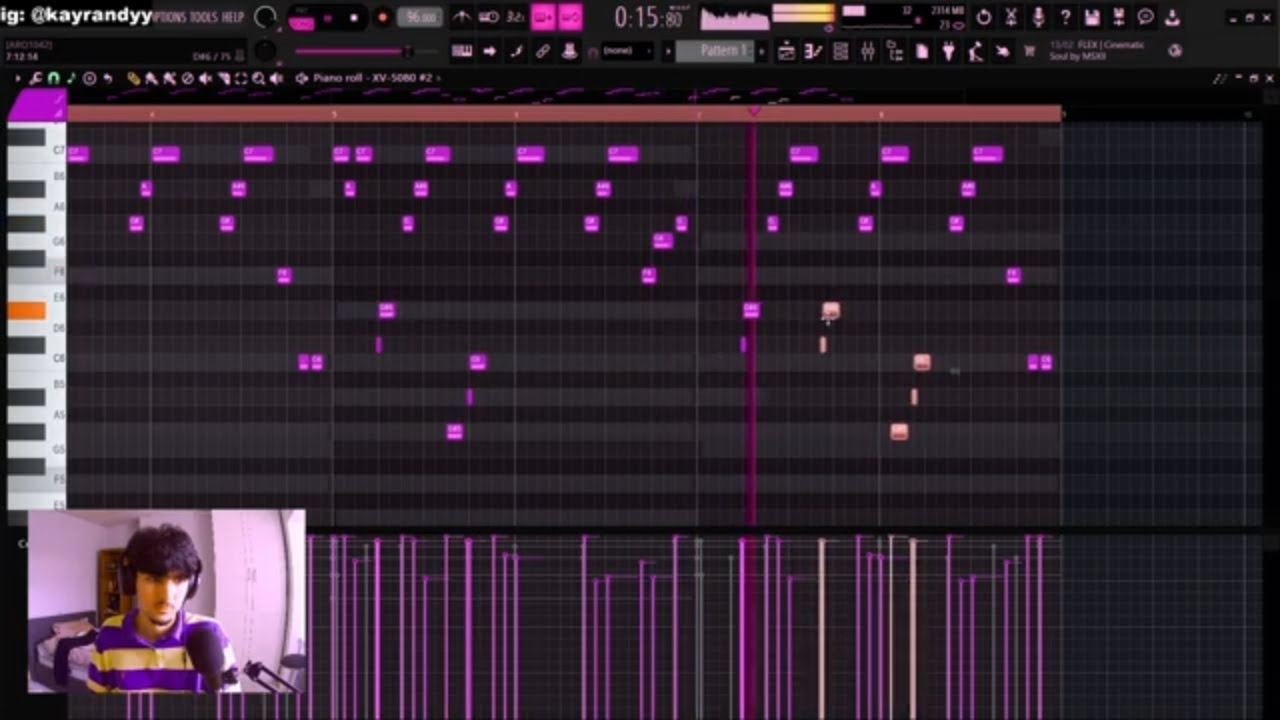This screenshot has width=1280, height=720.
Task: Toggle typing keyboard to piano icon
Action: point(462,51)
